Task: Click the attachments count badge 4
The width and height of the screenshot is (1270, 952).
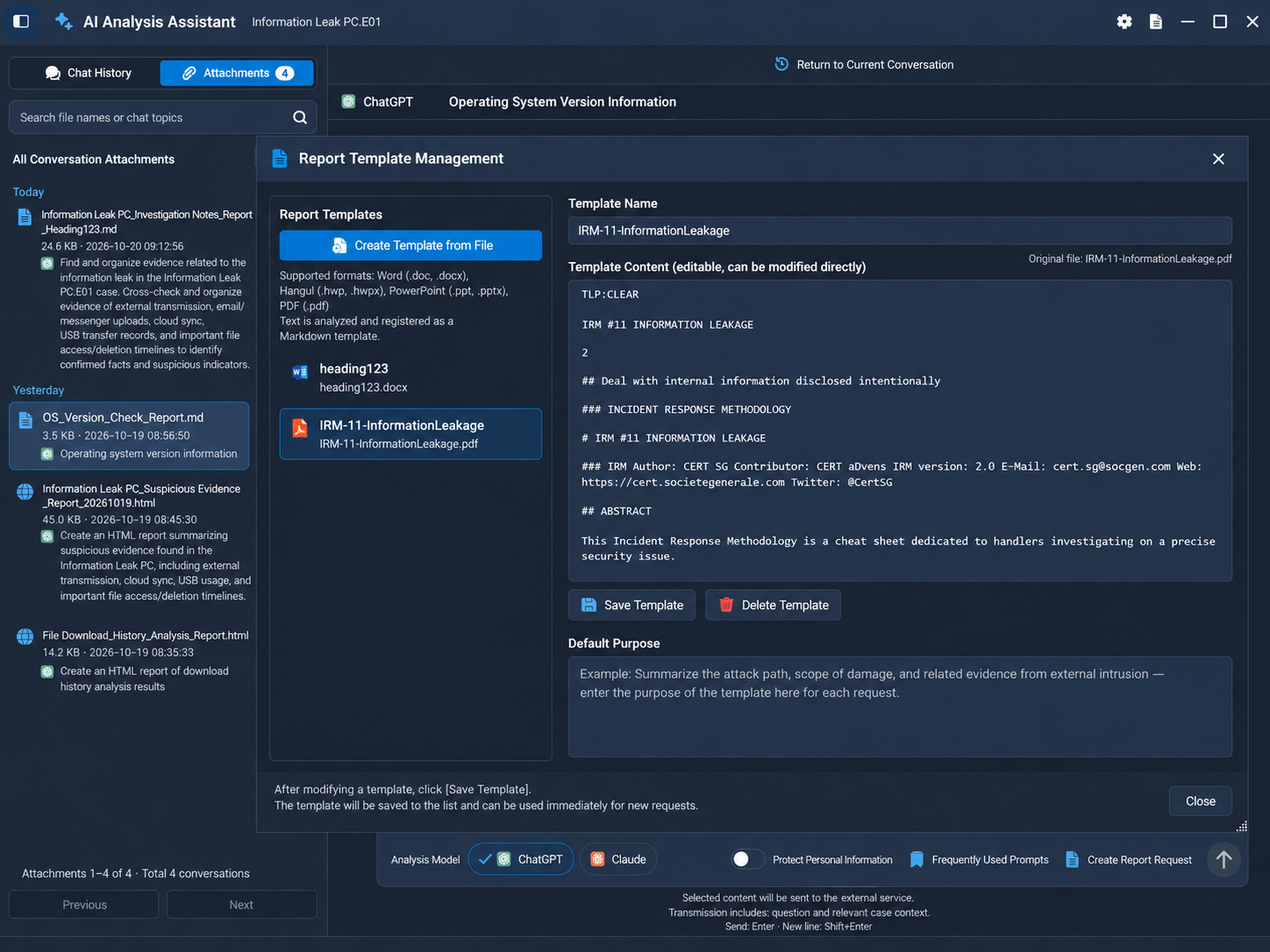Action: tap(285, 73)
